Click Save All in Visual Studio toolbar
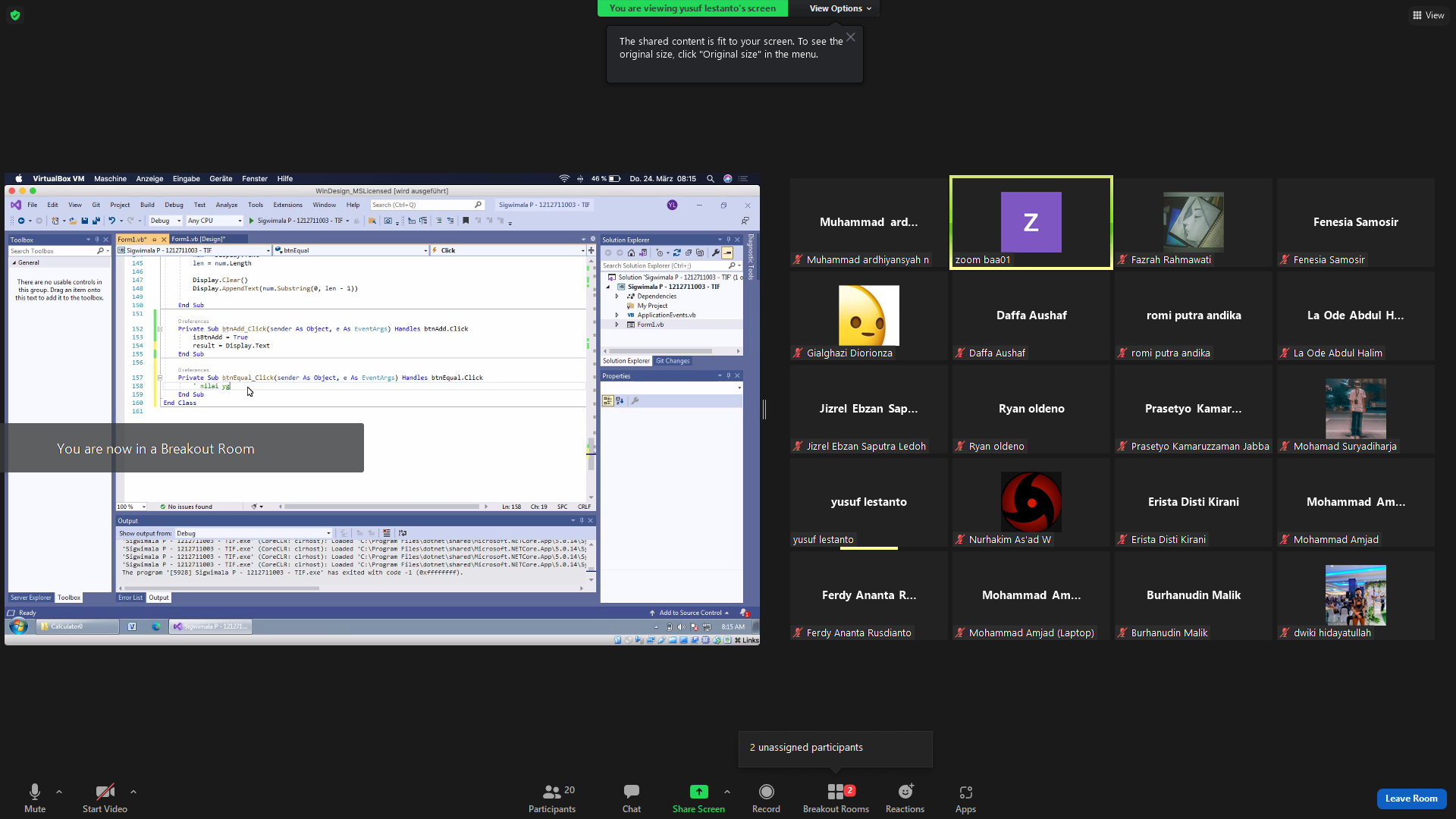 click(x=96, y=221)
